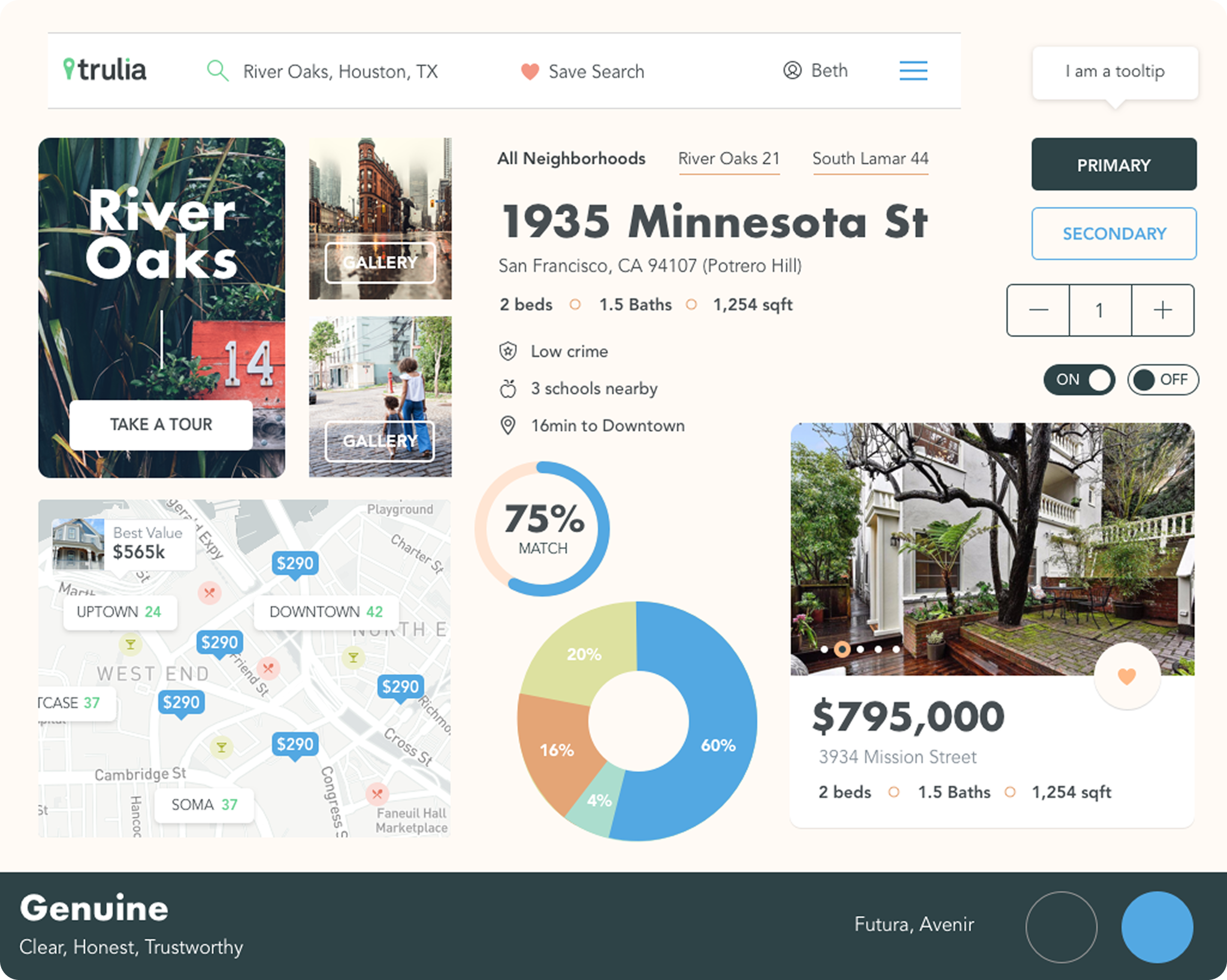Switch to the River Oaks 21 tab
This screenshot has width=1227, height=980.
point(729,159)
